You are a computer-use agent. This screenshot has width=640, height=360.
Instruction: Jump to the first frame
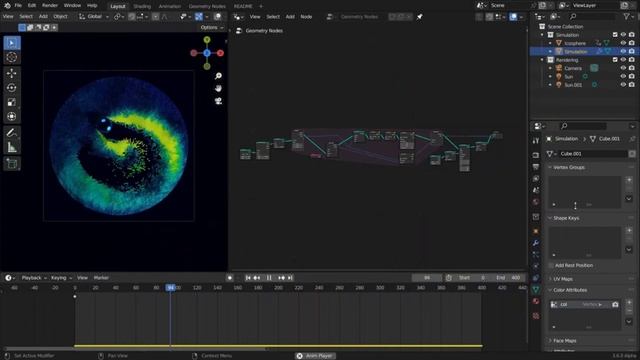click(248, 278)
